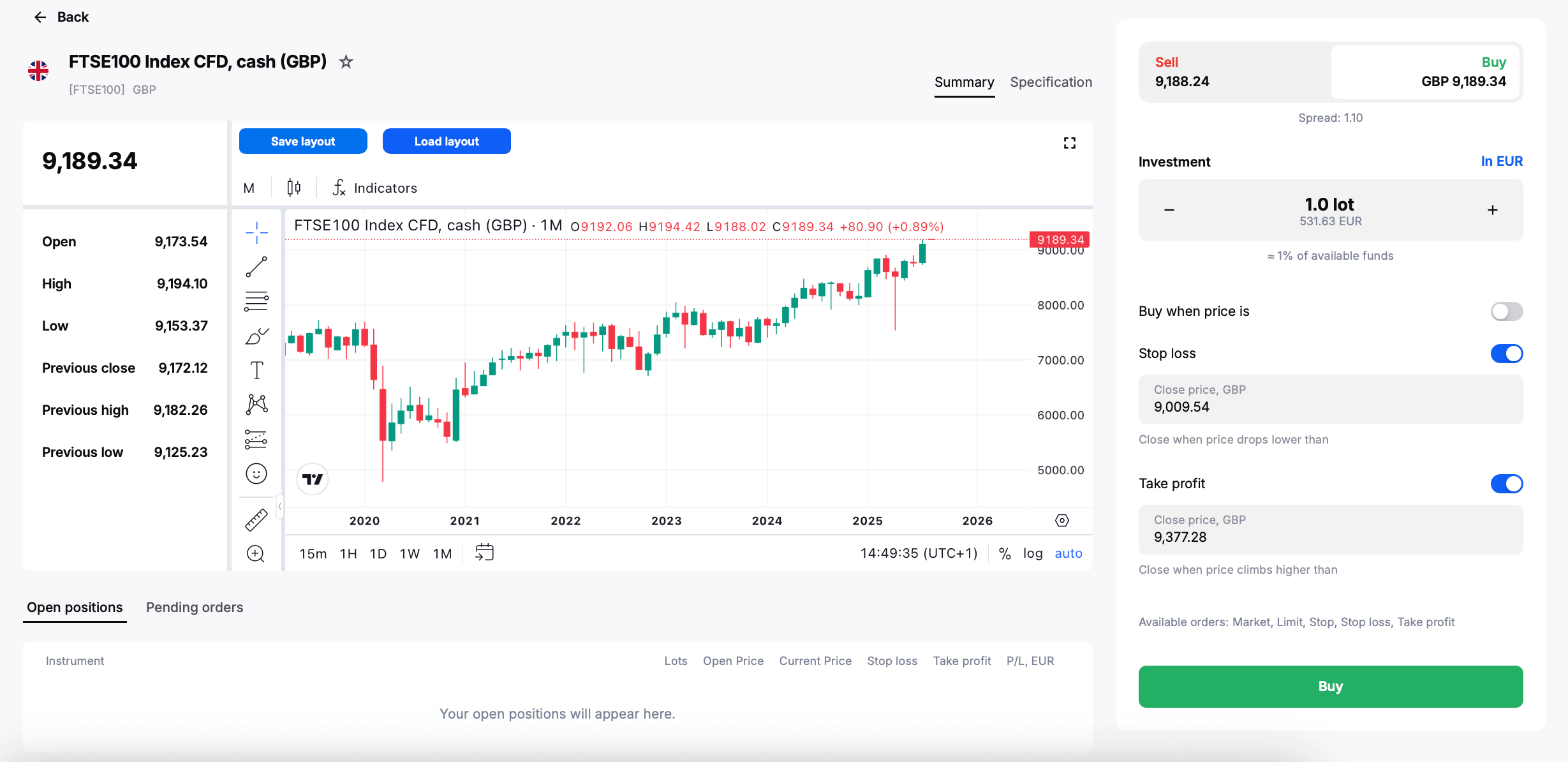Open the emoji icons tool

click(x=256, y=474)
